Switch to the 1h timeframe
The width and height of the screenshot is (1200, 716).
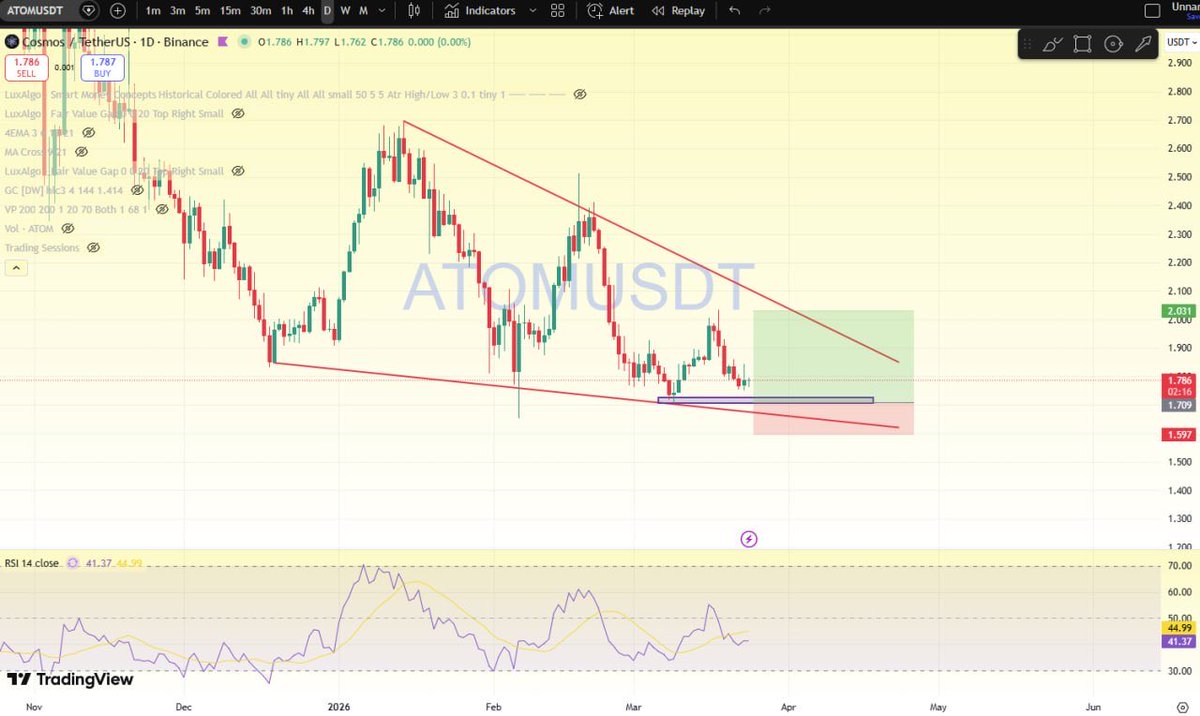pyautogui.click(x=287, y=11)
